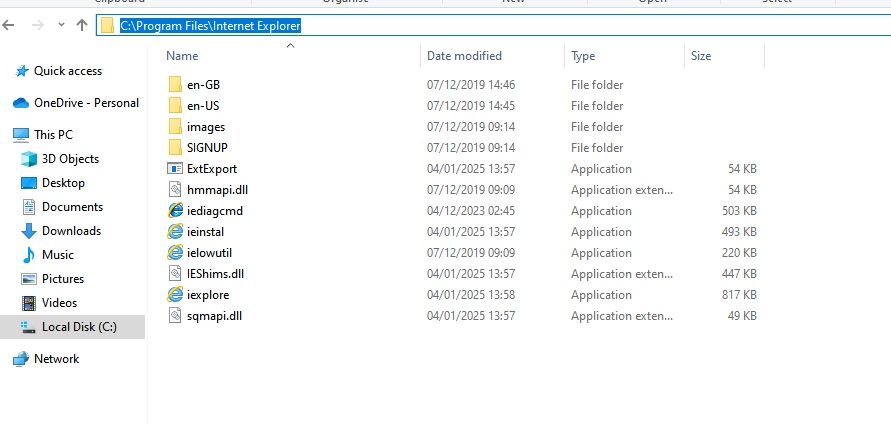Open Quick access in navigation pane
Screen dimensions: 891x424
(x=67, y=71)
